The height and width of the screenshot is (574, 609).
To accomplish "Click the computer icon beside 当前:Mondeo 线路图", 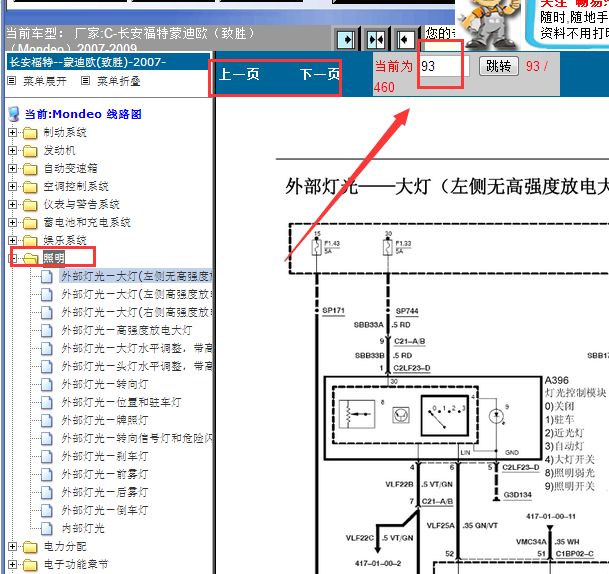I will [x=14, y=114].
